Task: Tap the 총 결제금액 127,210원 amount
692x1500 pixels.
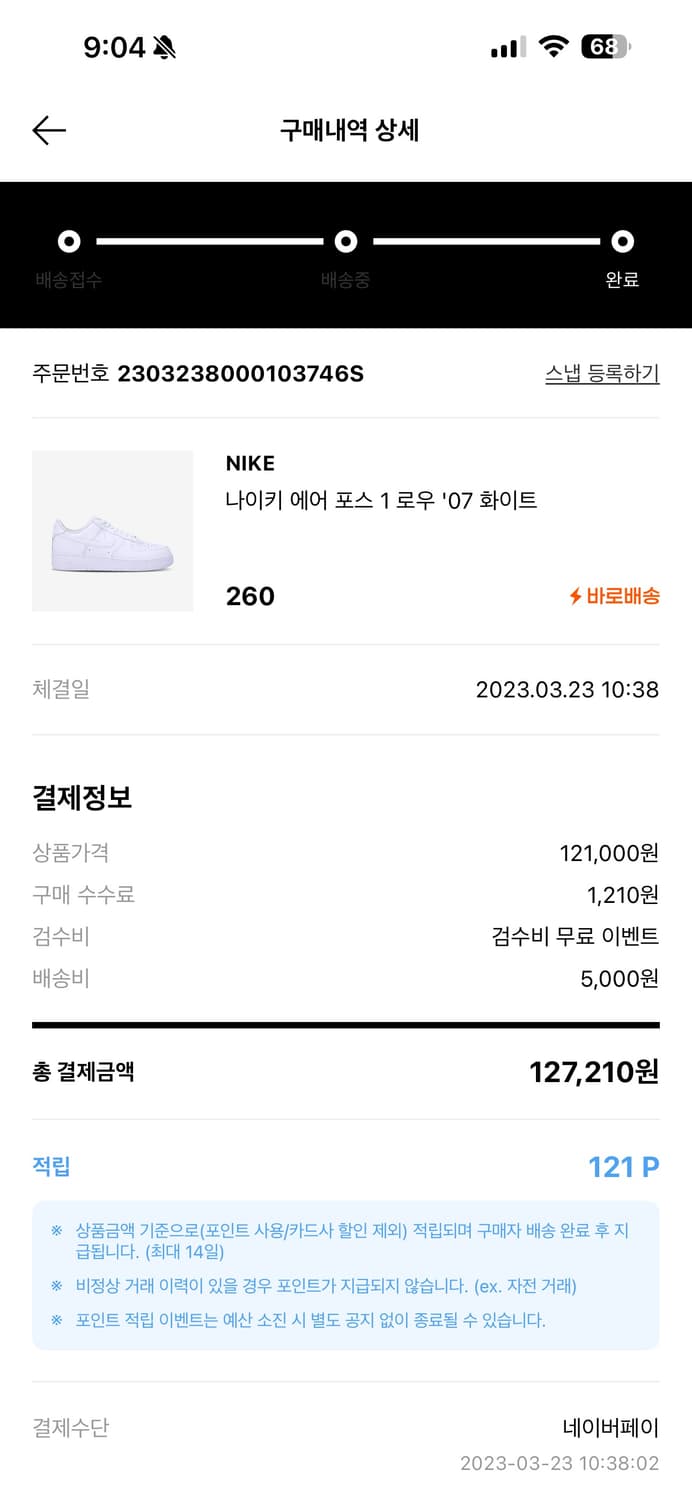Action: 593,1072
